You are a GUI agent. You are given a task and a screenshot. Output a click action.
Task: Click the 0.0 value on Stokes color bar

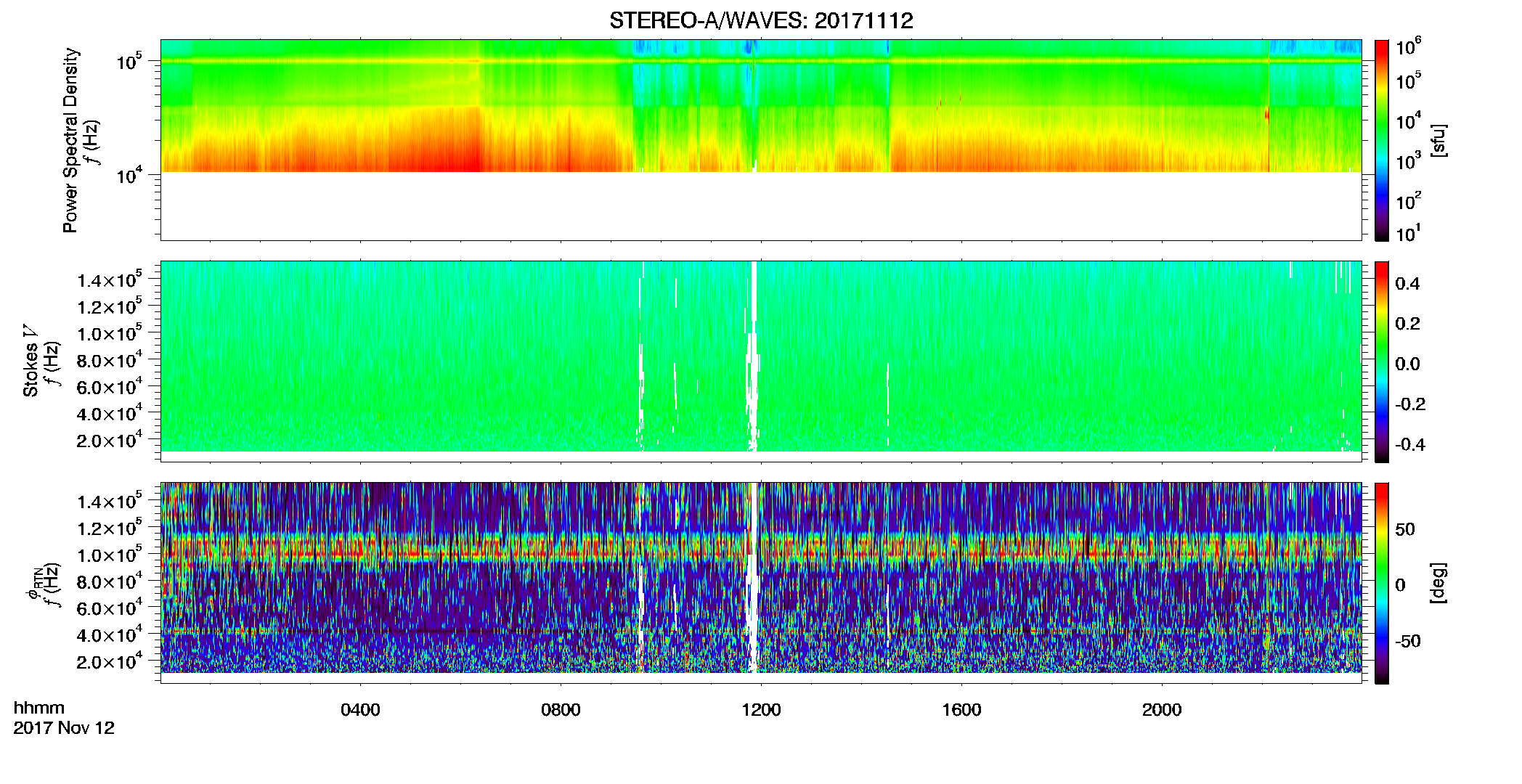click(1407, 364)
